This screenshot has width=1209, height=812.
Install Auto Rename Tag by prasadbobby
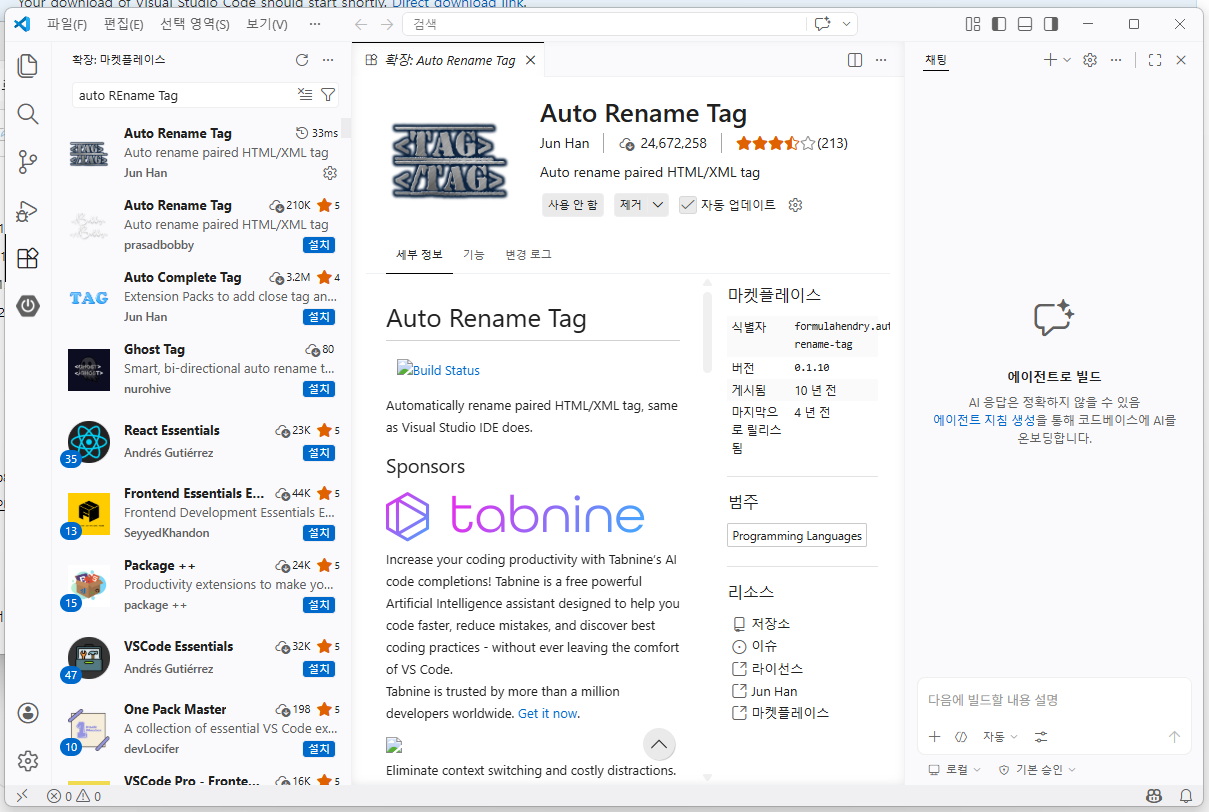click(x=319, y=245)
